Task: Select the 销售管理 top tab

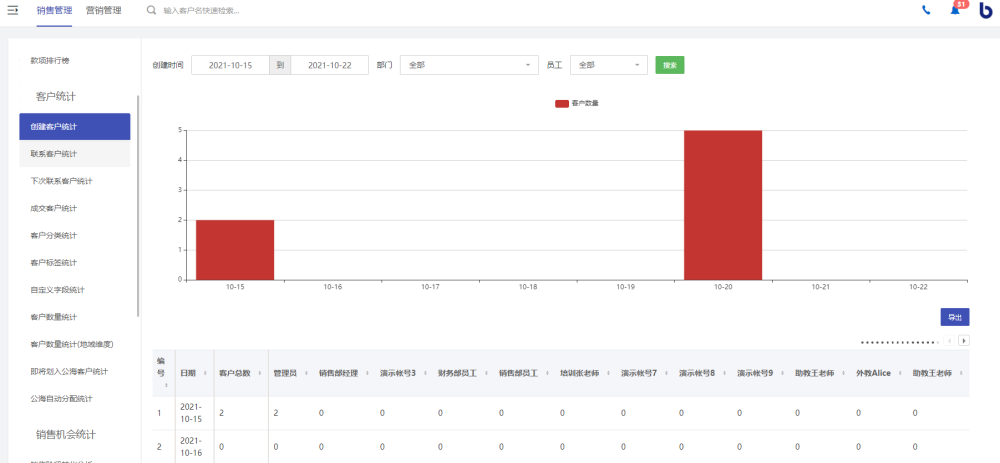Action: coord(54,10)
